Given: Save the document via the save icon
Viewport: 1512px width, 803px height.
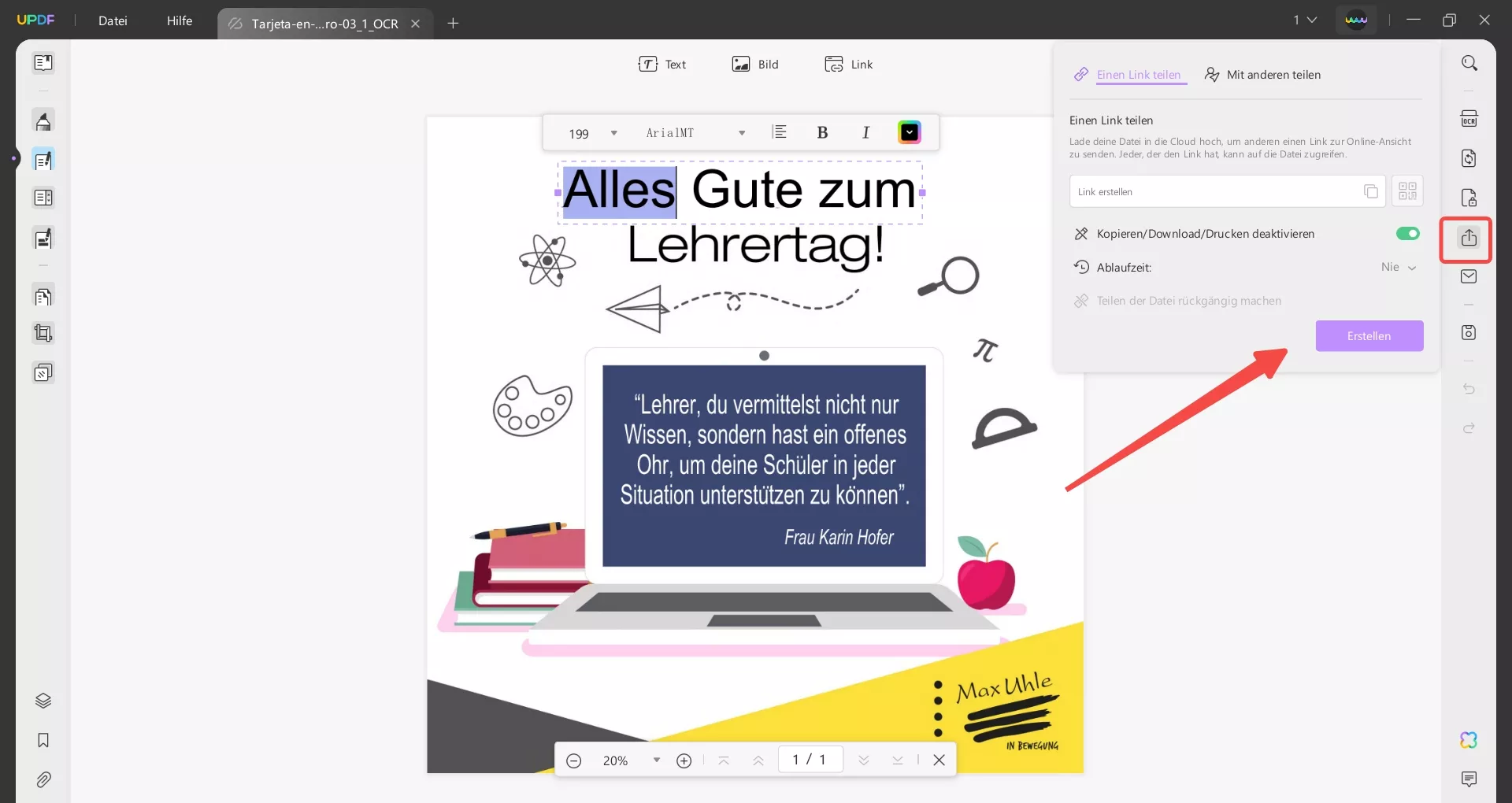Looking at the screenshot, I should tap(1468, 332).
